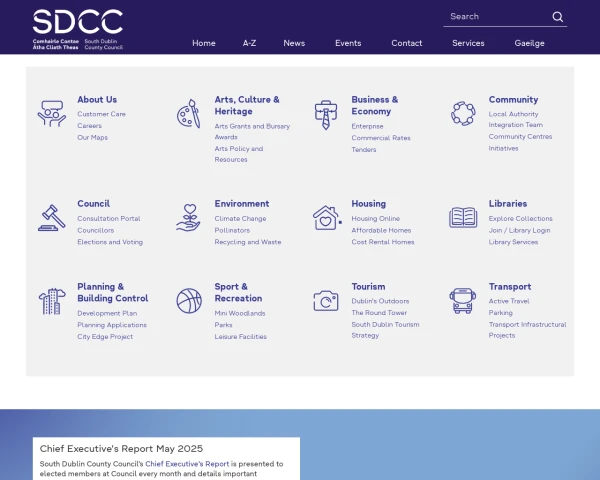Open the Housing Online link
Screen dimensions: 600x480
(375, 219)
